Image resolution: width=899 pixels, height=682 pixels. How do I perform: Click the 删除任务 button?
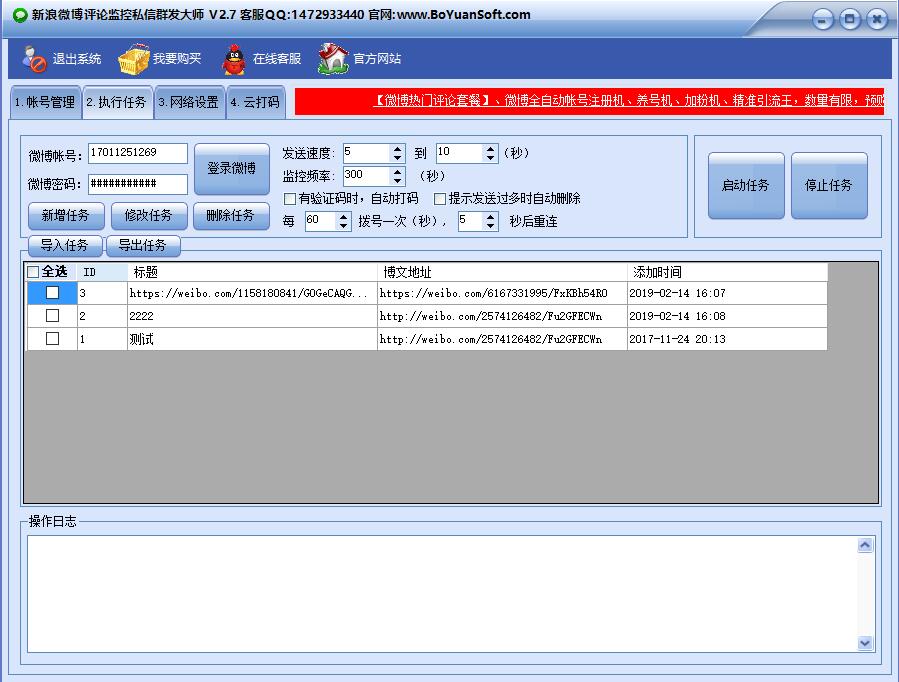pyautogui.click(x=231, y=215)
